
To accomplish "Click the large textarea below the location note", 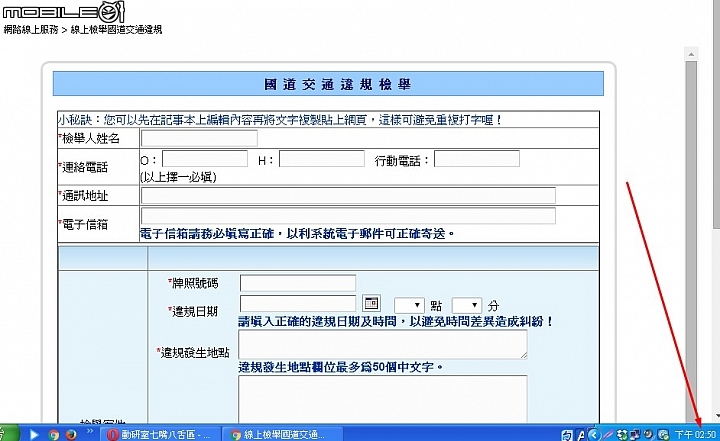I will click(382, 400).
